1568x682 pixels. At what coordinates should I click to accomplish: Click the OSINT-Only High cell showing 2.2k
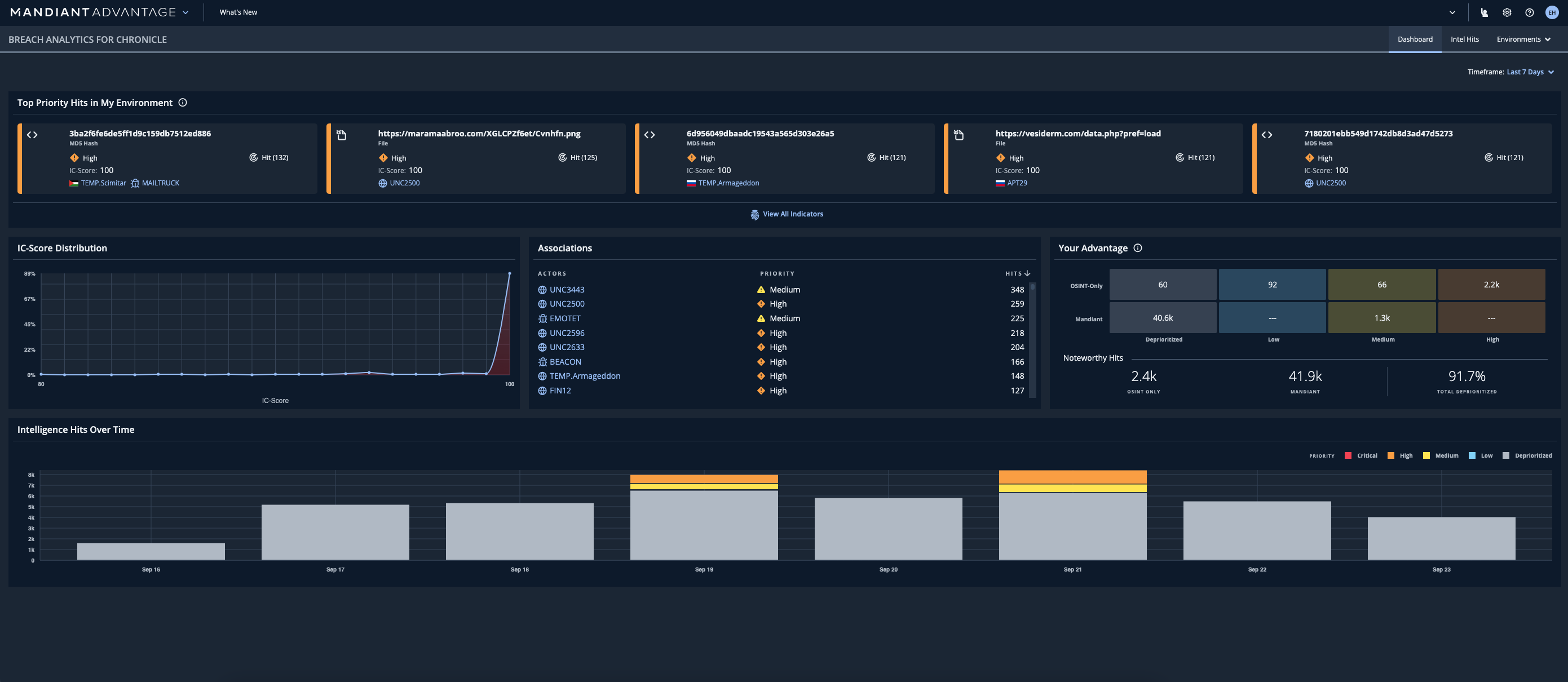pyautogui.click(x=1491, y=284)
